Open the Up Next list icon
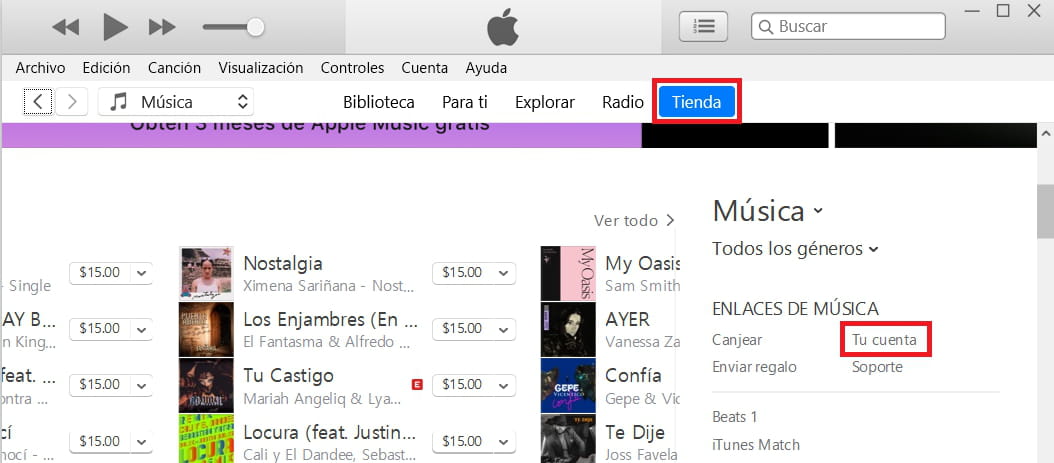The image size is (1054, 463). click(703, 27)
